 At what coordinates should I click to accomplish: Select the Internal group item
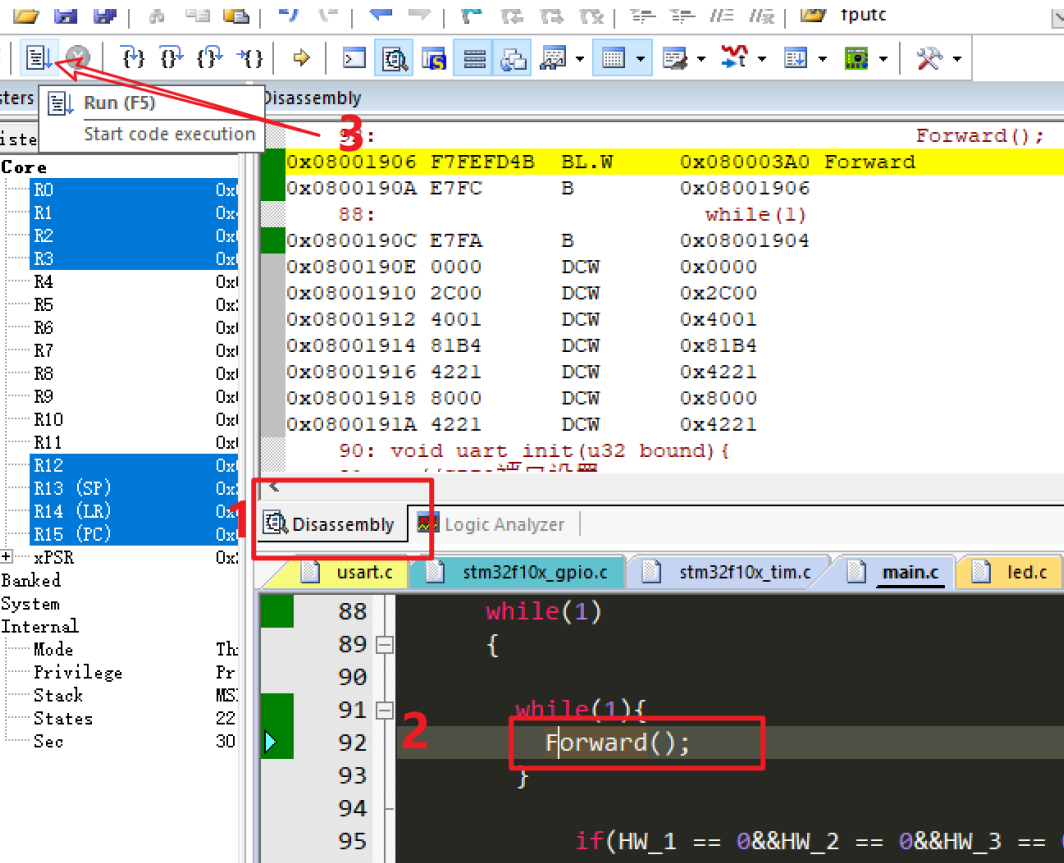pyautogui.click(x=39, y=626)
